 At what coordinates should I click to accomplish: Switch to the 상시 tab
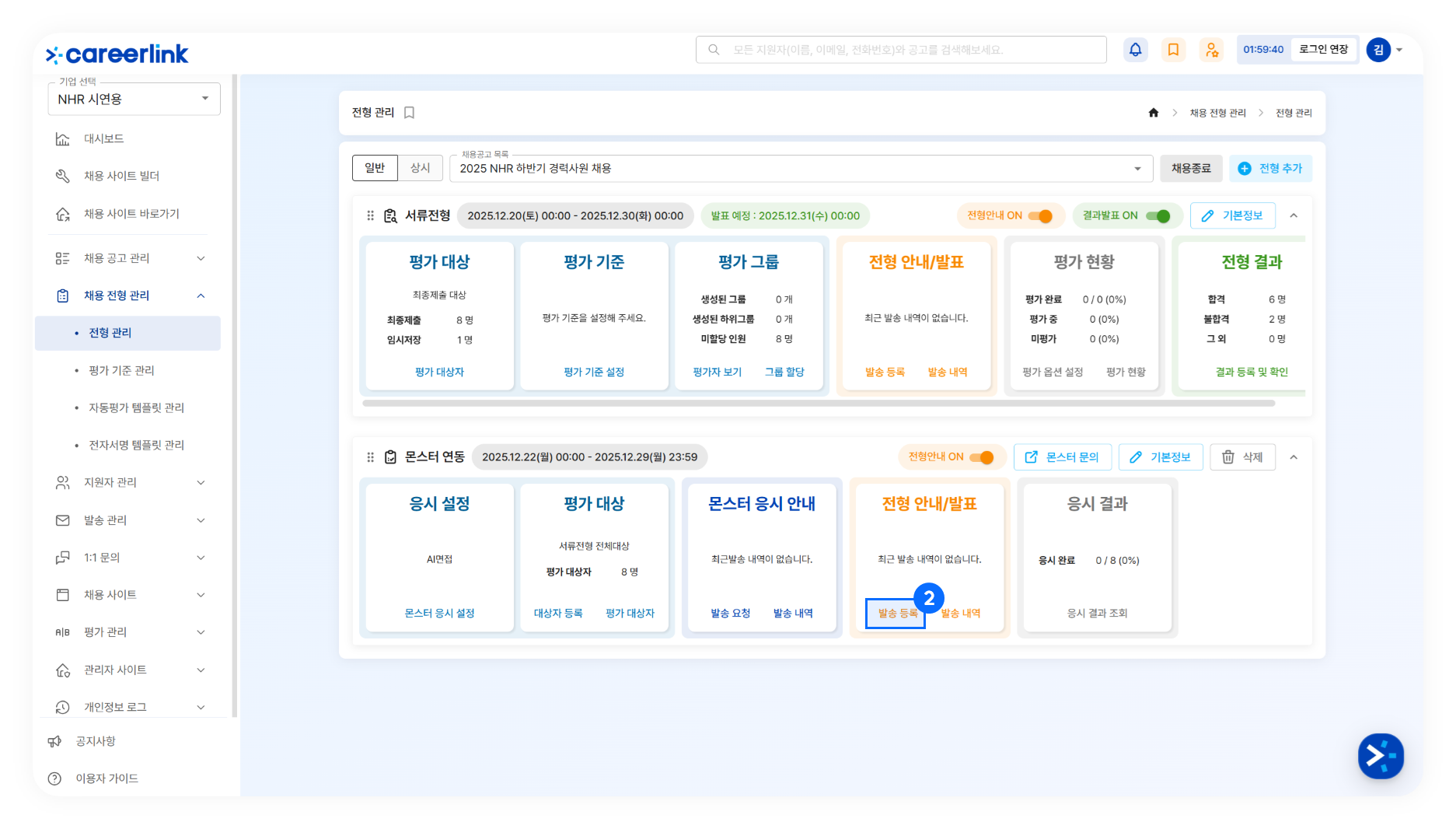pos(420,168)
